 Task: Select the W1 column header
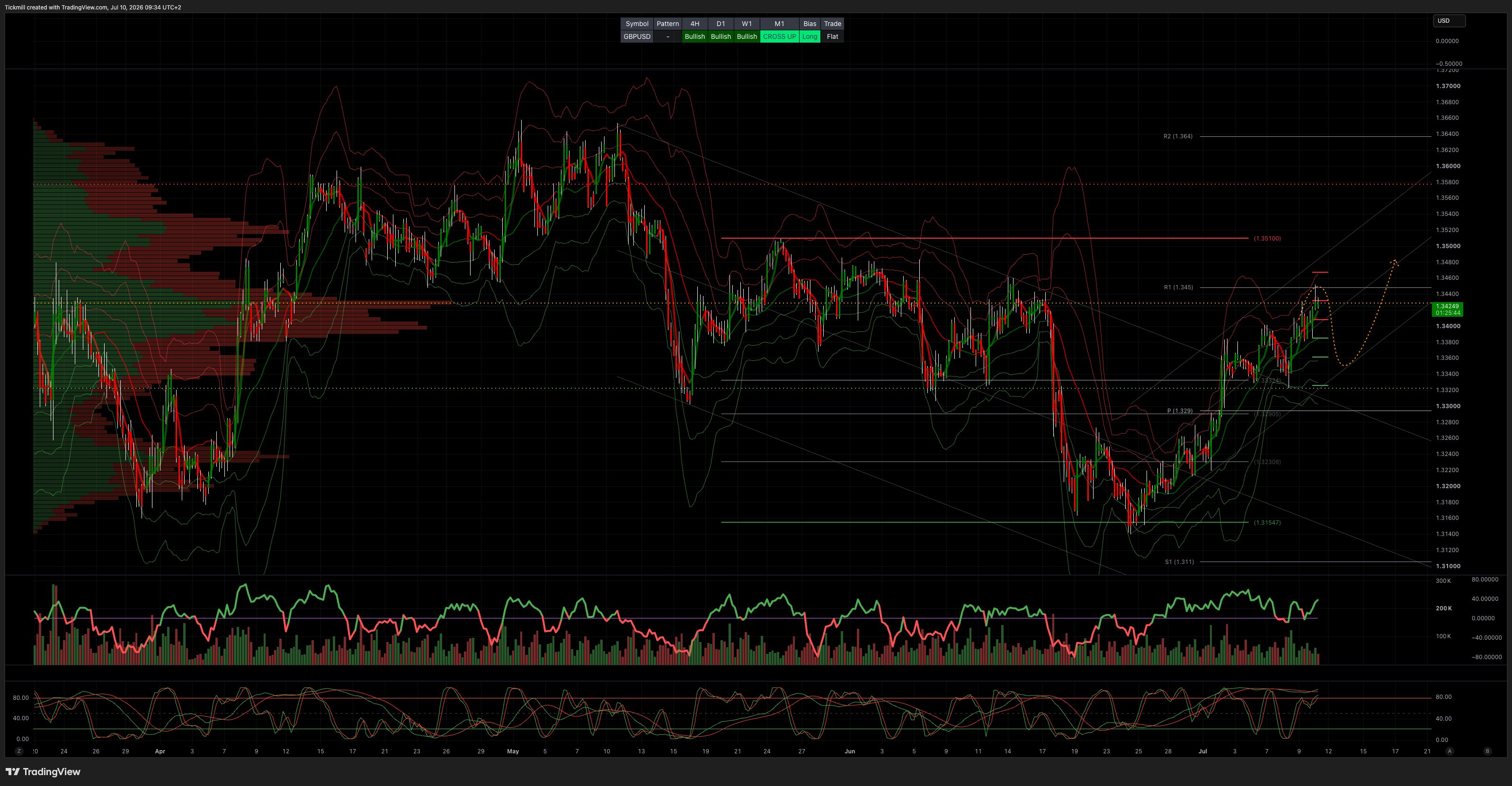pos(747,24)
